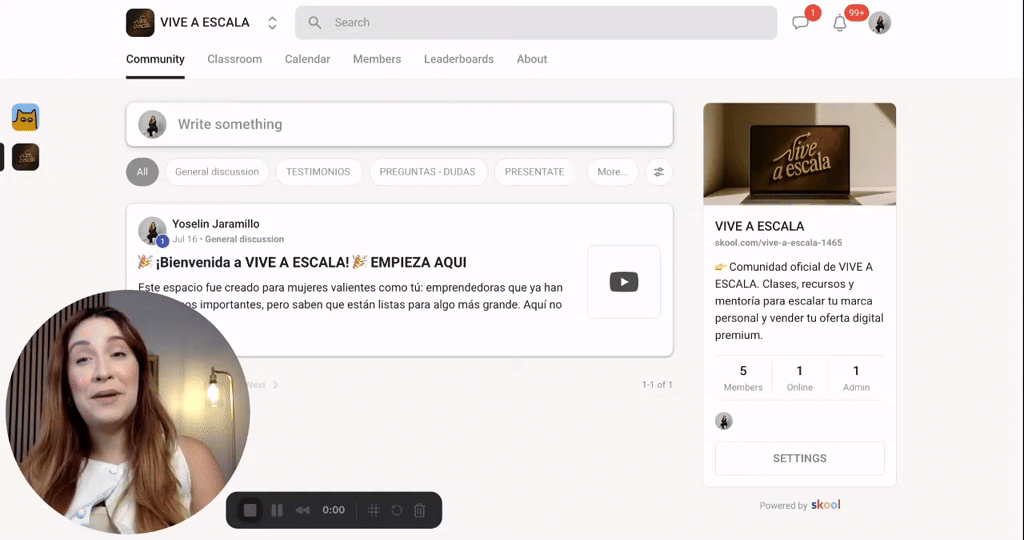Filter posts by TESTIMONIOS

[318, 172]
